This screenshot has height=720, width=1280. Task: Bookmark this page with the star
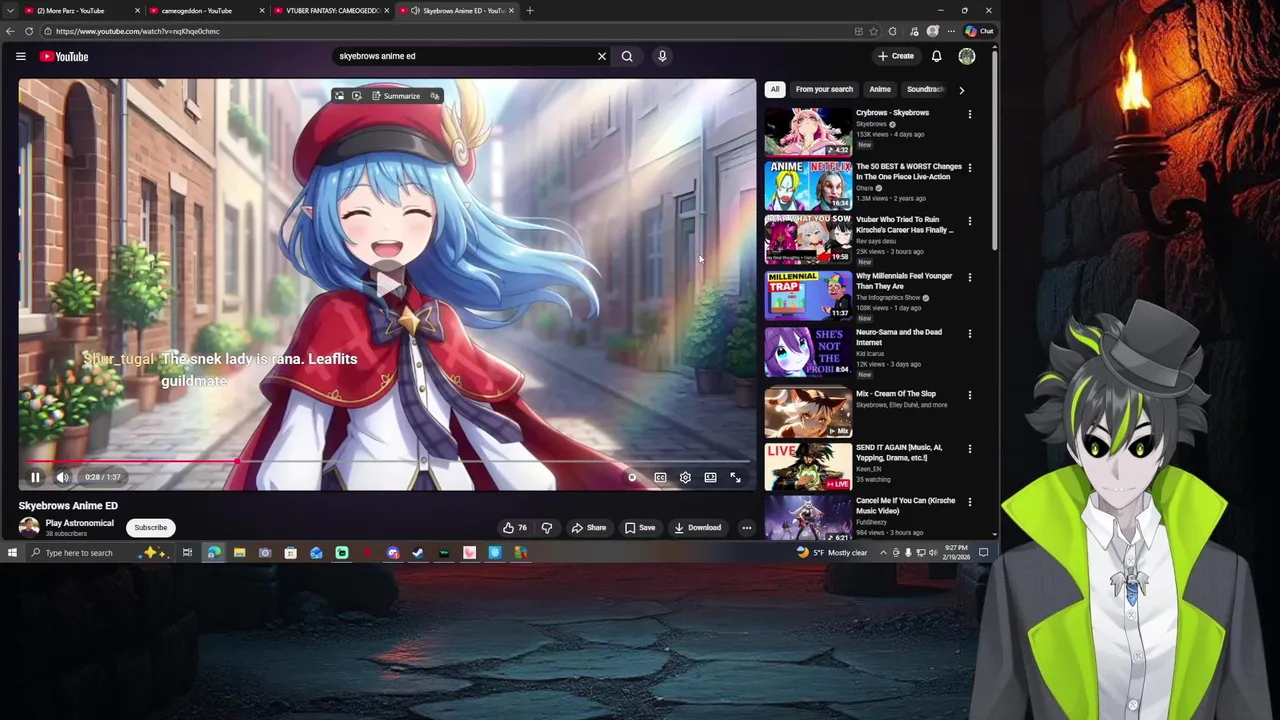coord(874,31)
